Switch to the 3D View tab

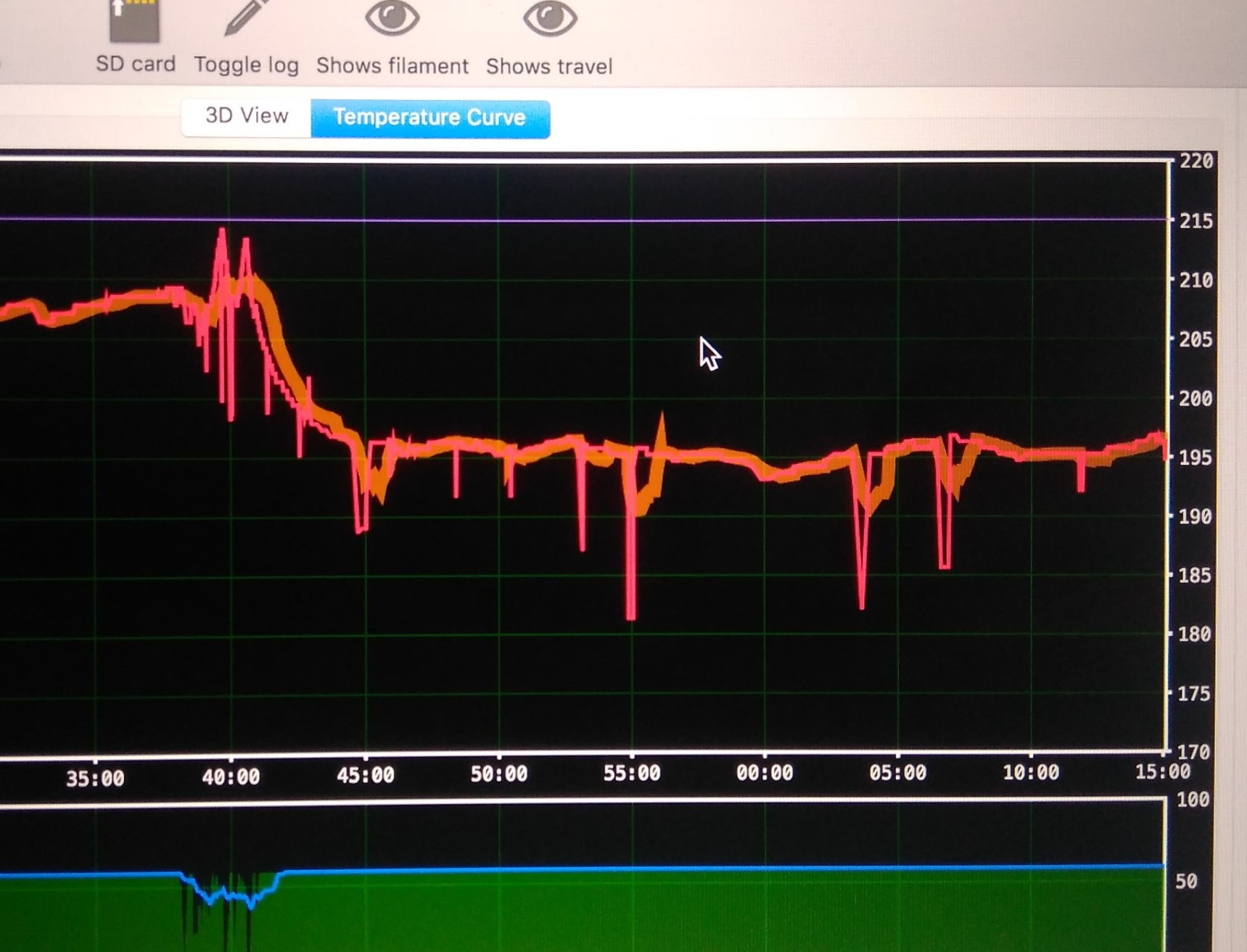click(247, 116)
